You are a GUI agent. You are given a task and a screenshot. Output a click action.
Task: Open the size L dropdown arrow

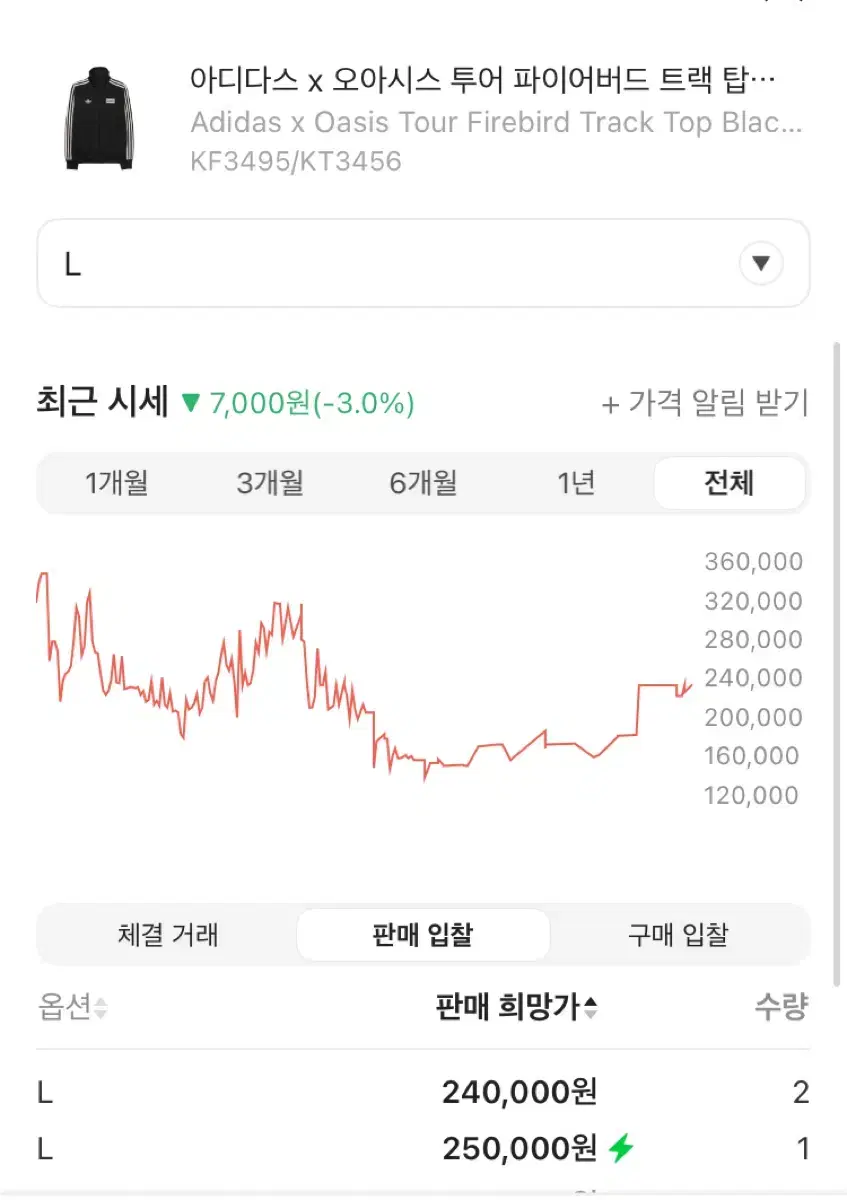[761, 264]
